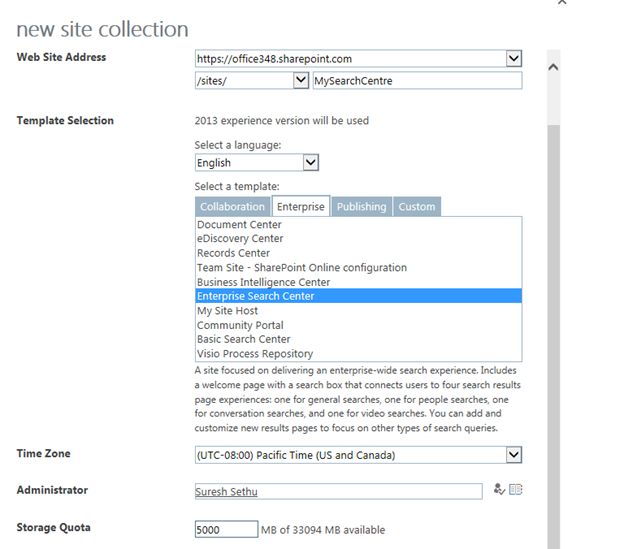Choose the Community Portal template
This screenshot has width=624, height=549.
359,325
